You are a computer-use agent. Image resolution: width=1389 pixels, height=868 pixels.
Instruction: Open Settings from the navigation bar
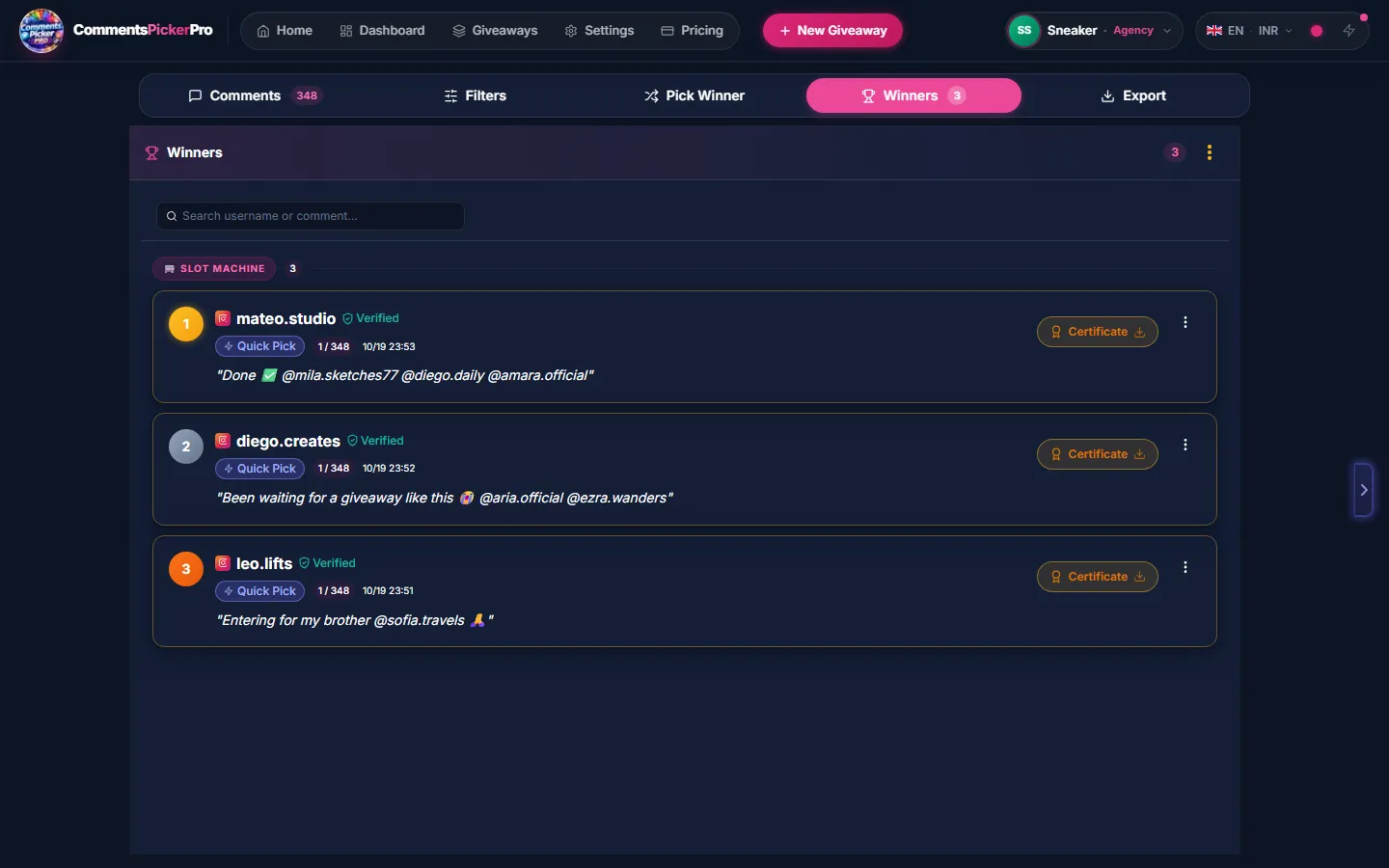click(599, 31)
